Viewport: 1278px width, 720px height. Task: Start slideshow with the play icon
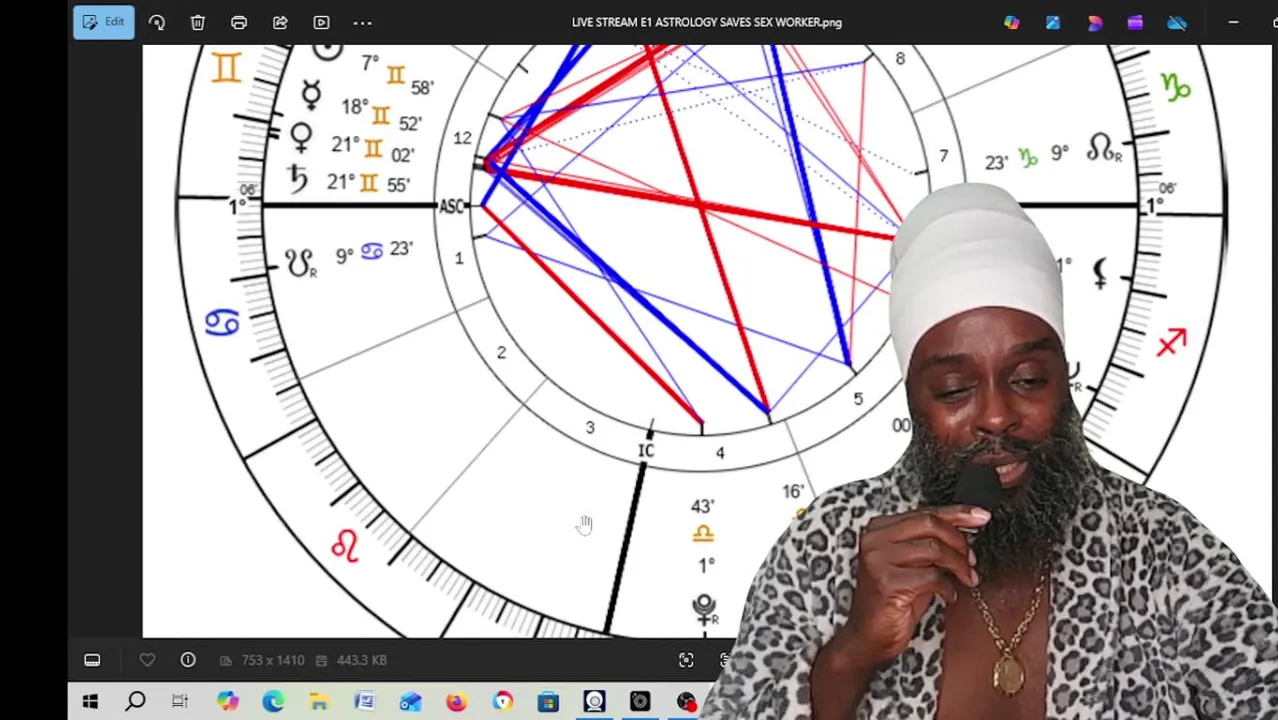coord(321,22)
